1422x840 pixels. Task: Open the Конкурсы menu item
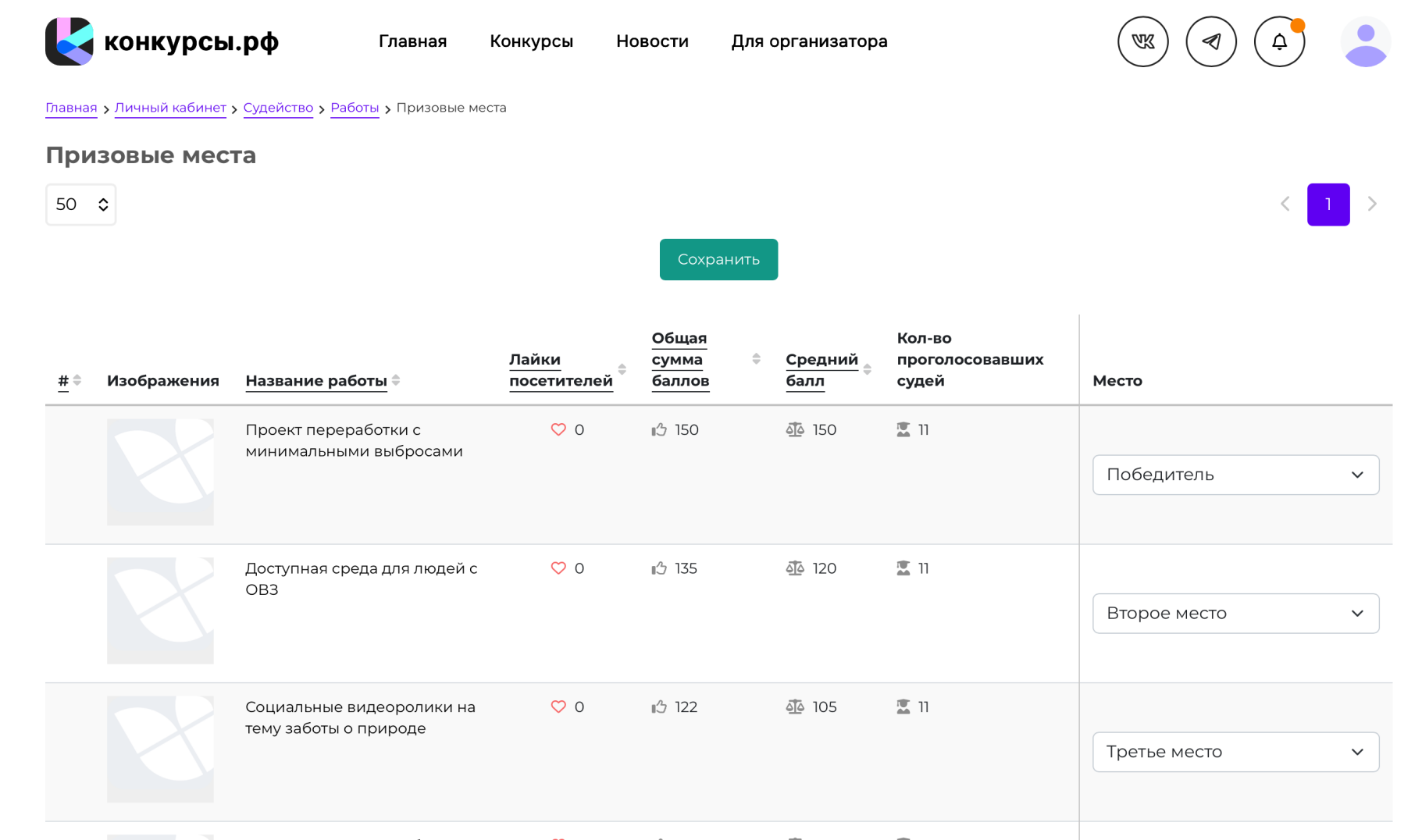[531, 41]
